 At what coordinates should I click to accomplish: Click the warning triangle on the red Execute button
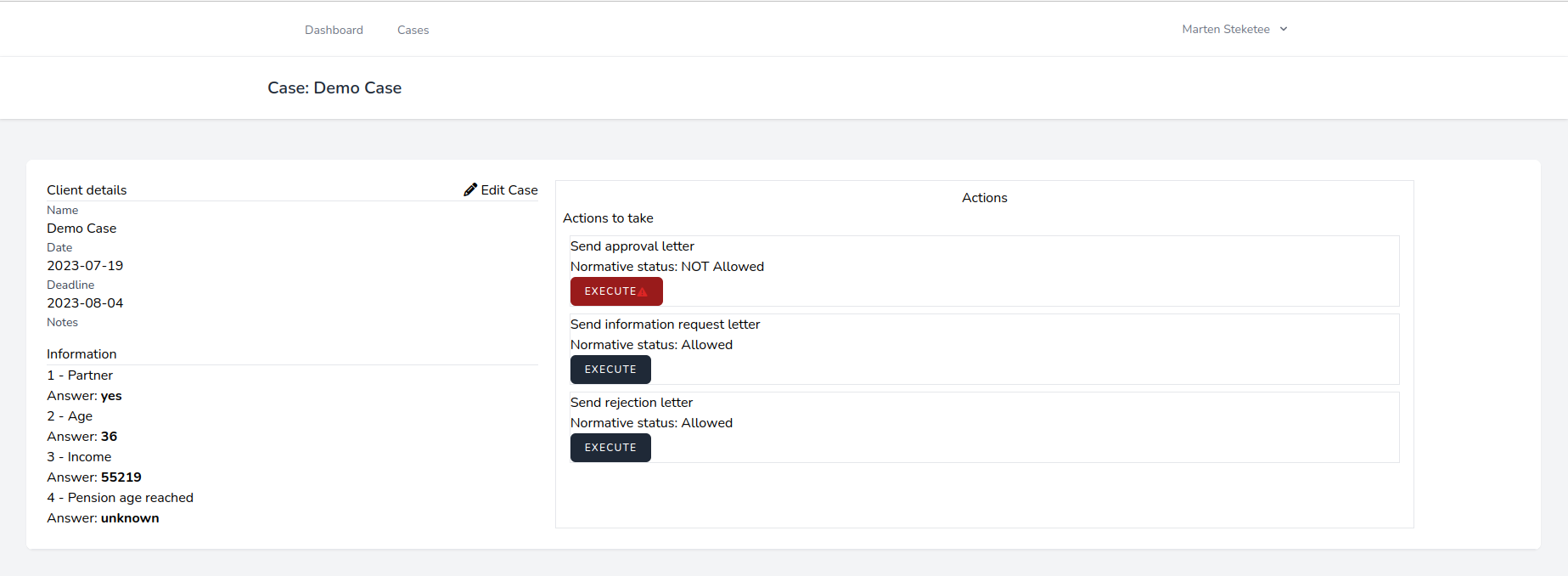pyautogui.click(x=643, y=292)
